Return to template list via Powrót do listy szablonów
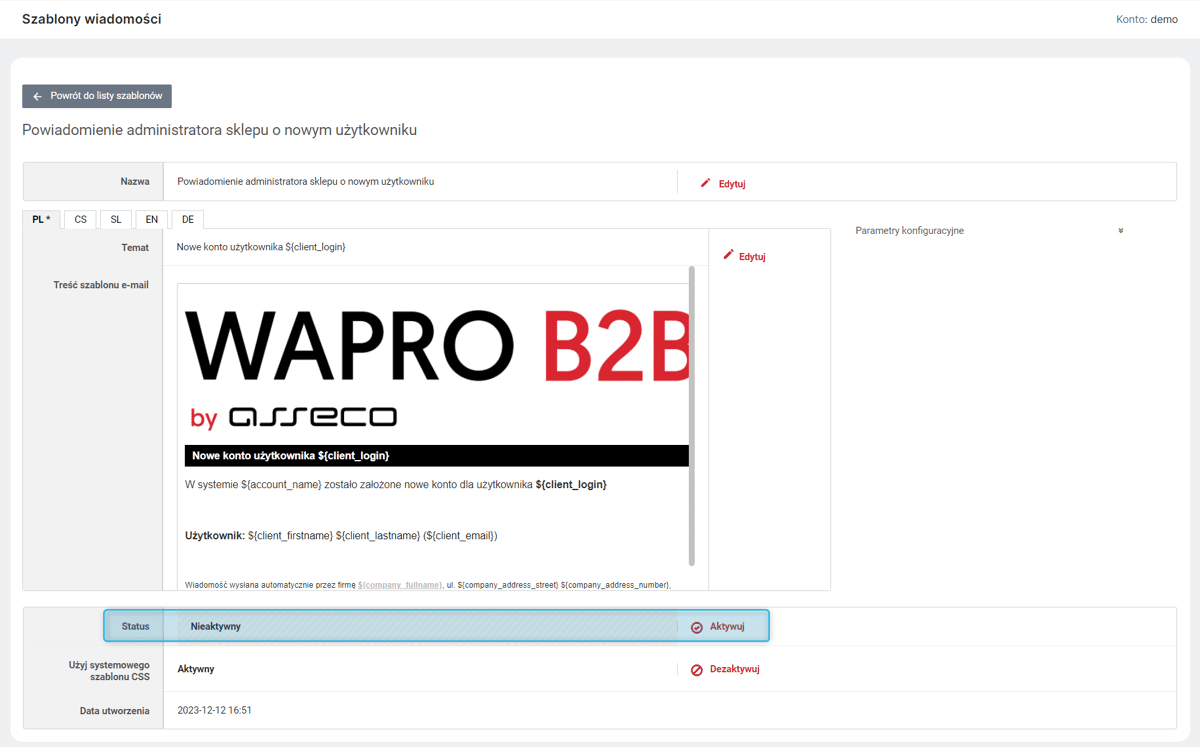This screenshot has height=747, width=1200. tap(97, 96)
